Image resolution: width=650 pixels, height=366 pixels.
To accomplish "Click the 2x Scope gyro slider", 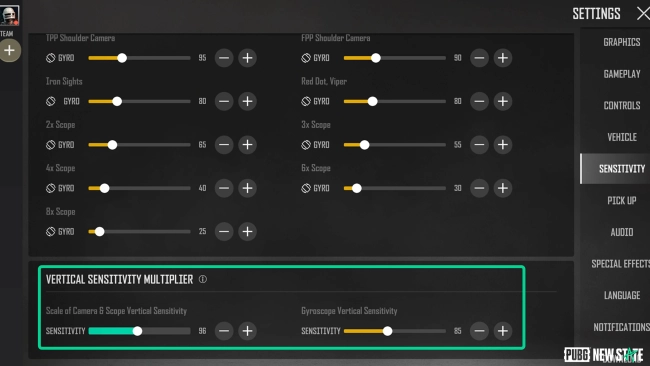I will [139, 145].
